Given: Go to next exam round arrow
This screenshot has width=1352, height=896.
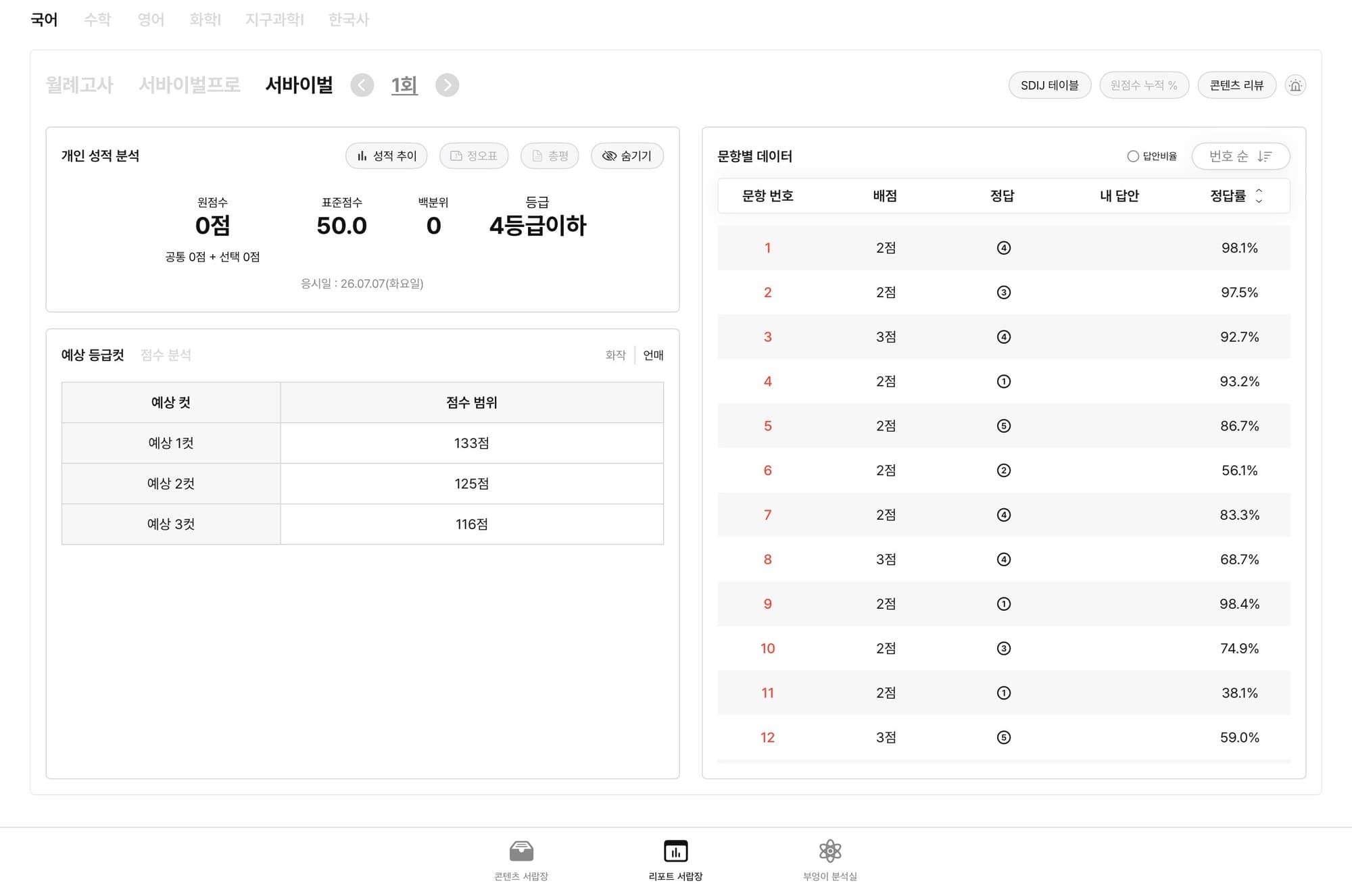Looking at the screenshot, I should 447,85.
